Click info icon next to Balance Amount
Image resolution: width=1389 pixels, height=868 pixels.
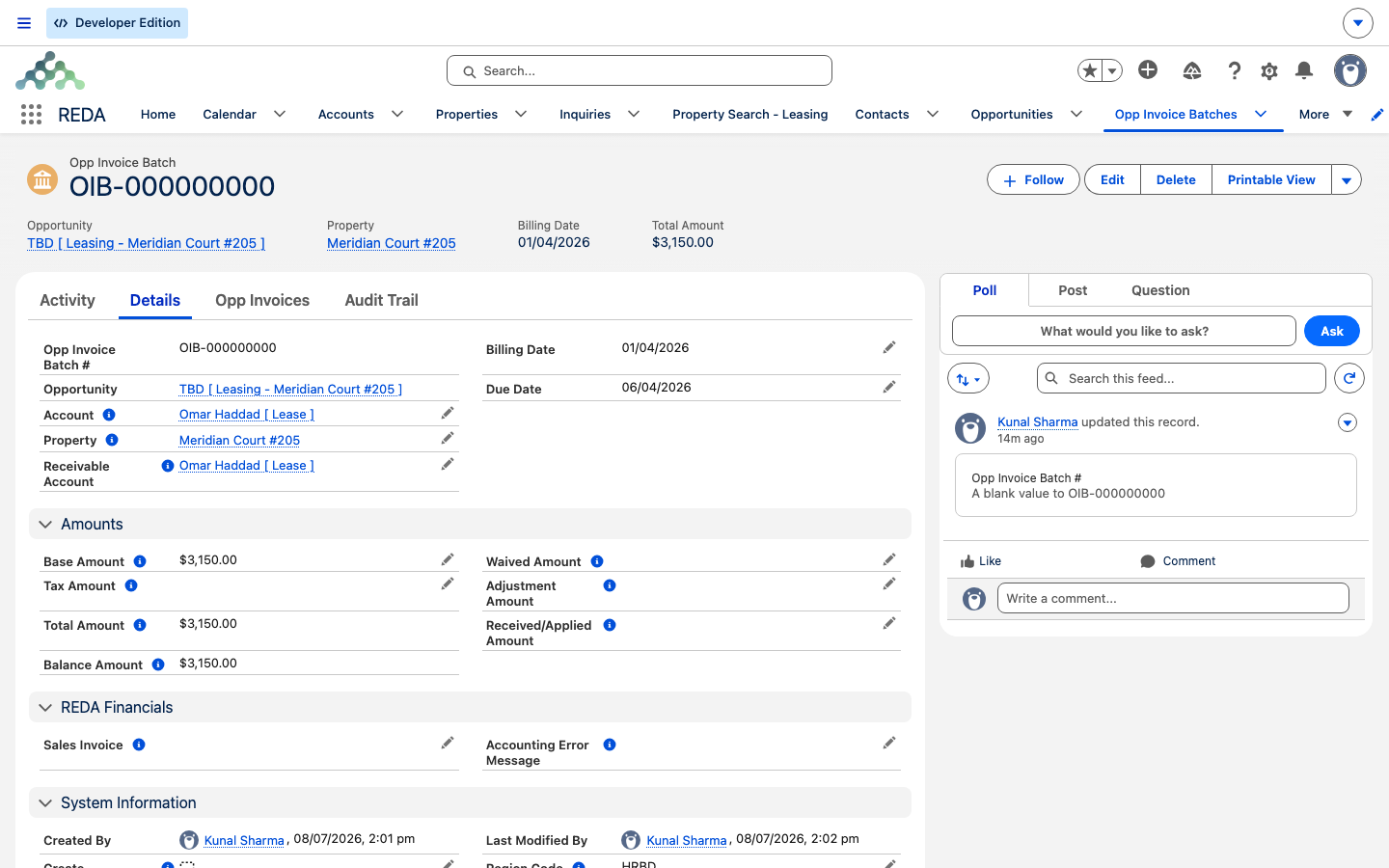[x=158, y=665]
